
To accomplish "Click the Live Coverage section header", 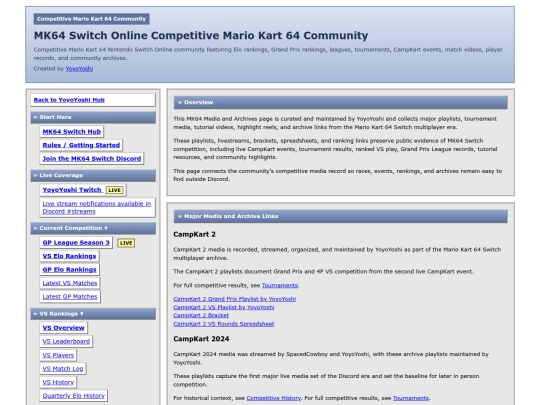I will point(93,176).
